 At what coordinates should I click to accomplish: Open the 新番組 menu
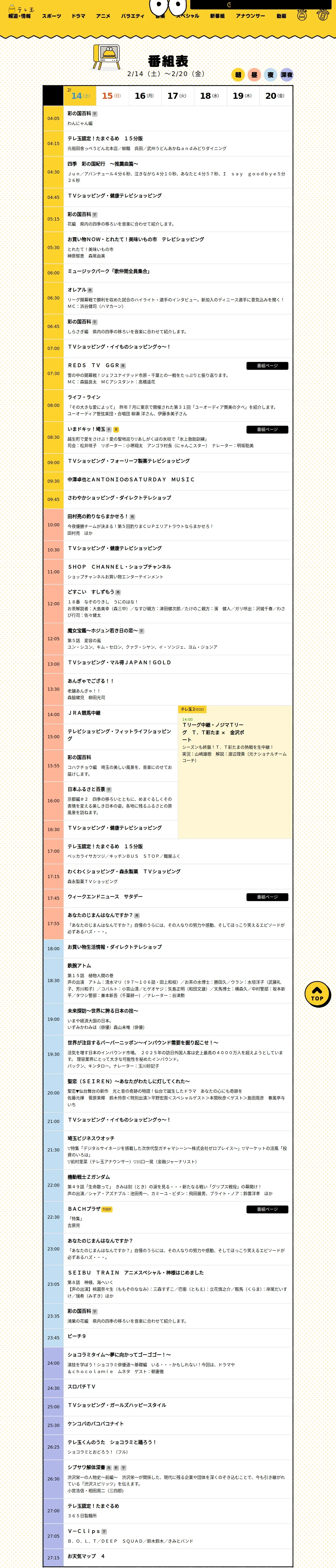click(218, 16)
